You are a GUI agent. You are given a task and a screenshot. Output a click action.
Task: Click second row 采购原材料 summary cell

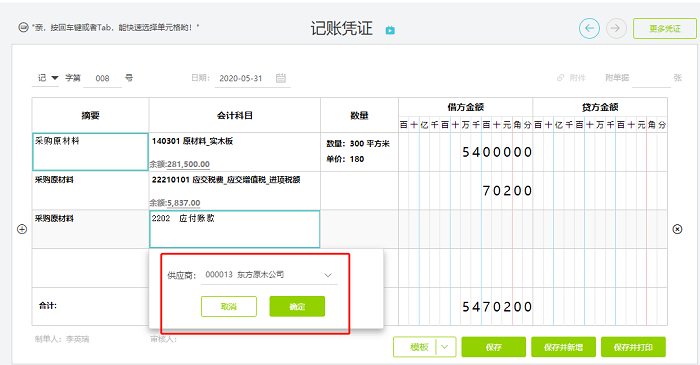[x=90, y=191]
